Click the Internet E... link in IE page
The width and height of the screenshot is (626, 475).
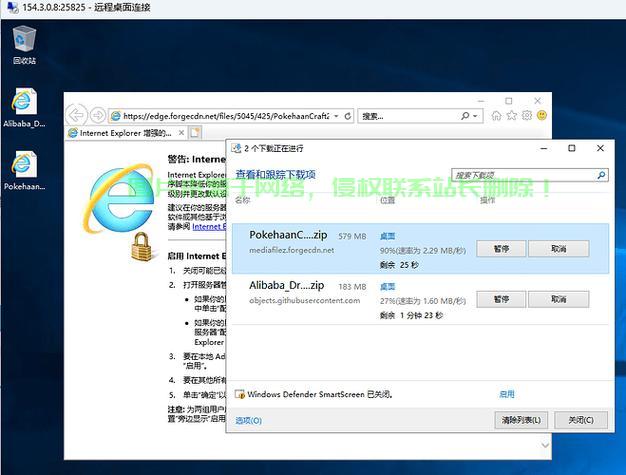click(208, 227)
